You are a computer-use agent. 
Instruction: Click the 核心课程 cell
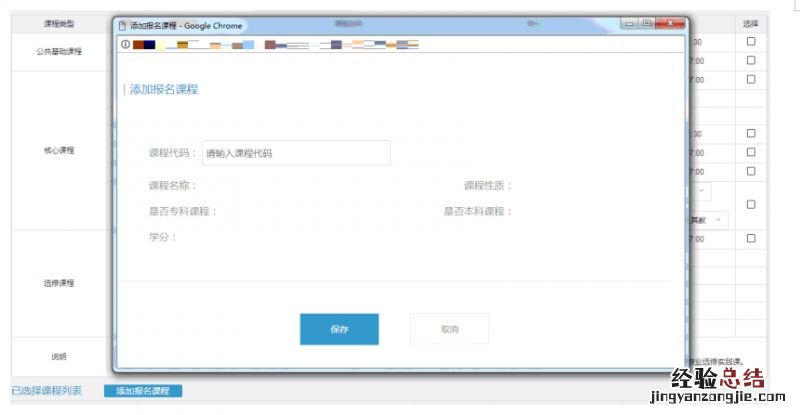pyautogui.click(x=59, y=150)
